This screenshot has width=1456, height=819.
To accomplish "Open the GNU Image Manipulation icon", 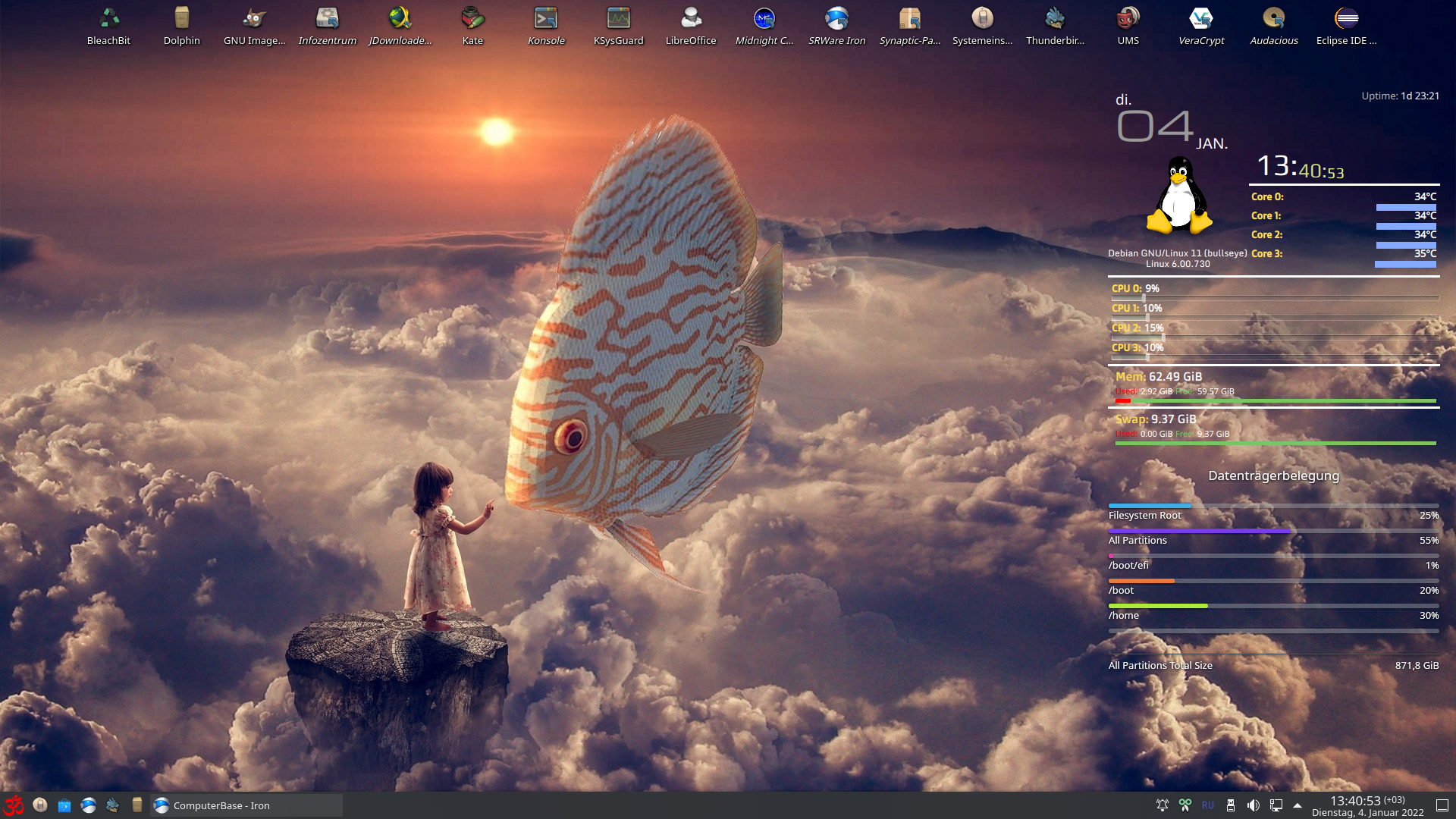I will pyautogui.click(x=254, y=19).
